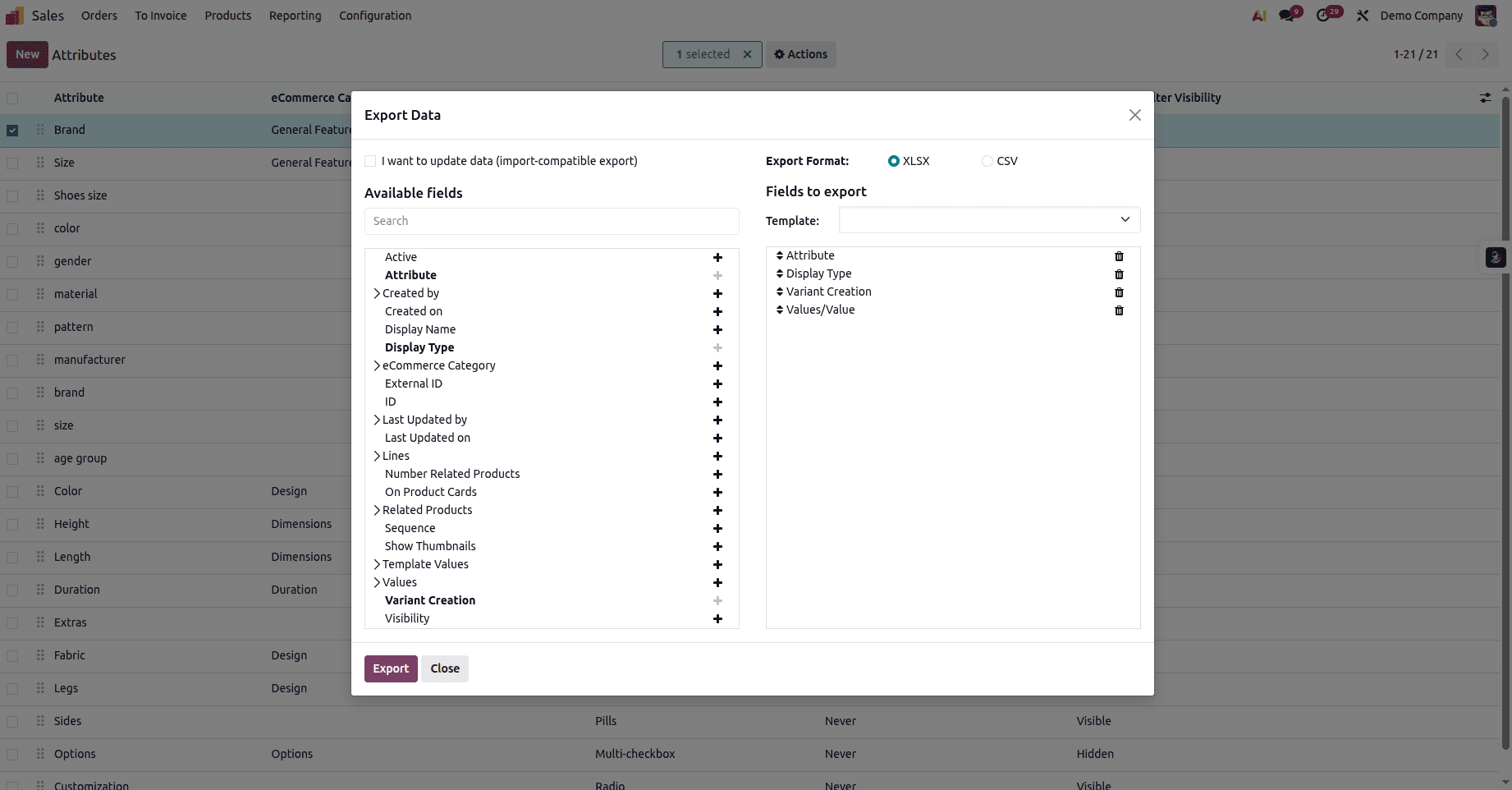Click the Export button
Viewport: 1512px width, 790px height.
click(x=390, y=668)
